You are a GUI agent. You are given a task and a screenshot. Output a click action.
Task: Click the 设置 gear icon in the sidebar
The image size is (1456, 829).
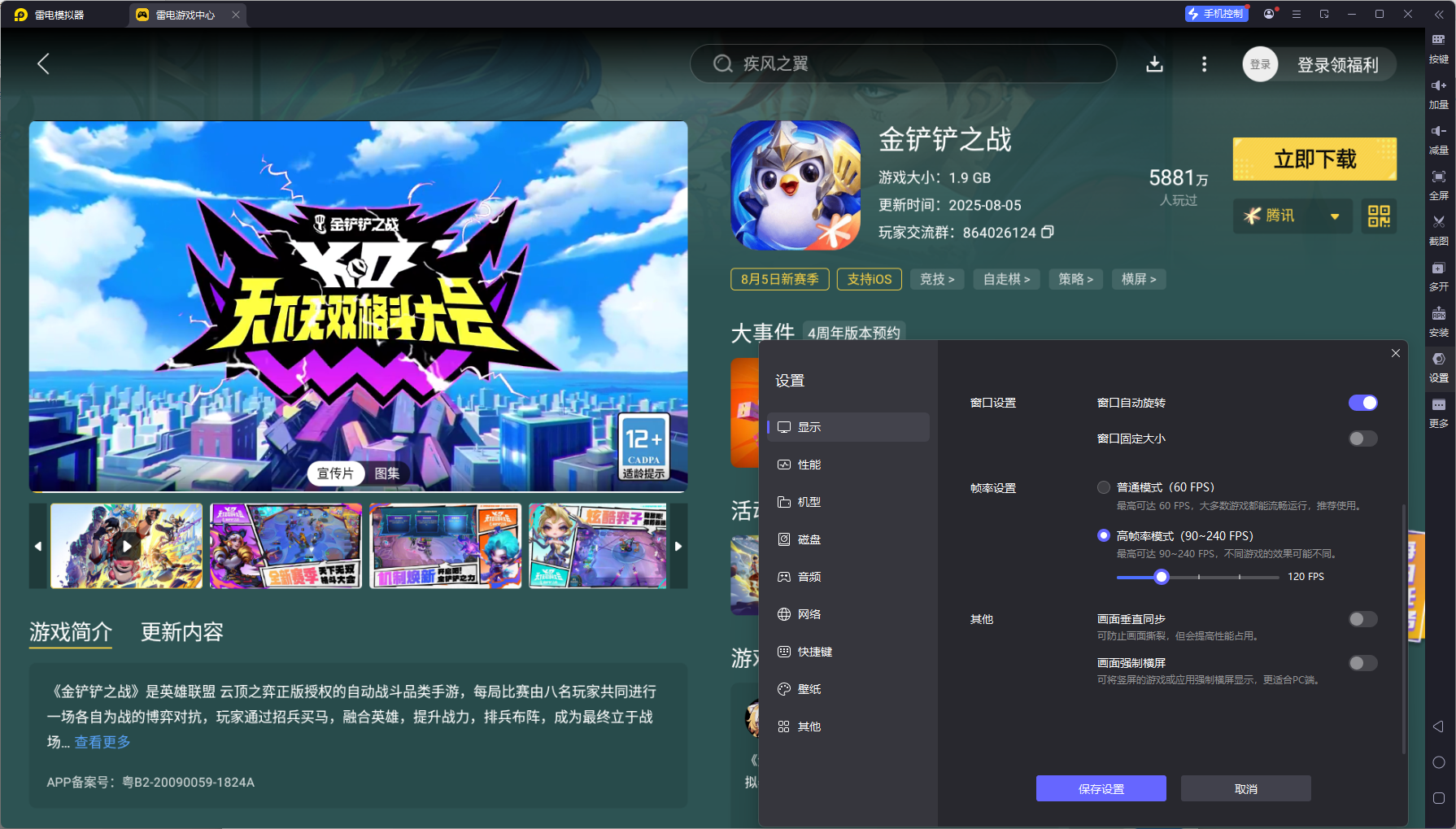(1438, 366)
